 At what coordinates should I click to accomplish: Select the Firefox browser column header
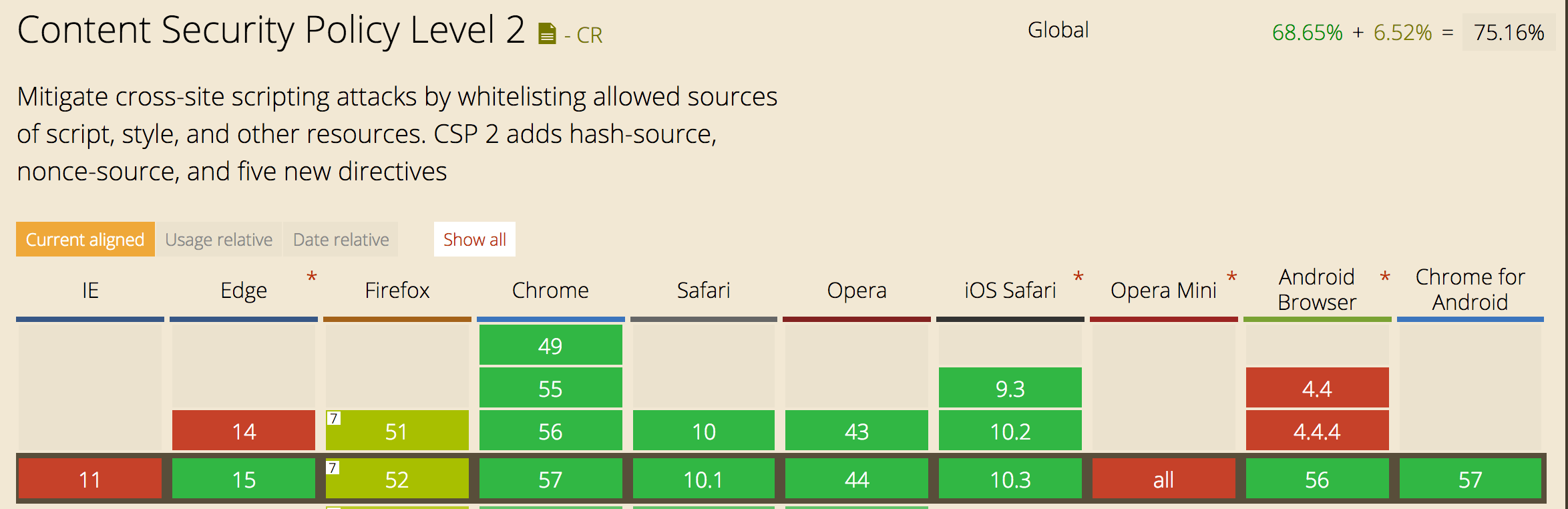coord(397,290)
